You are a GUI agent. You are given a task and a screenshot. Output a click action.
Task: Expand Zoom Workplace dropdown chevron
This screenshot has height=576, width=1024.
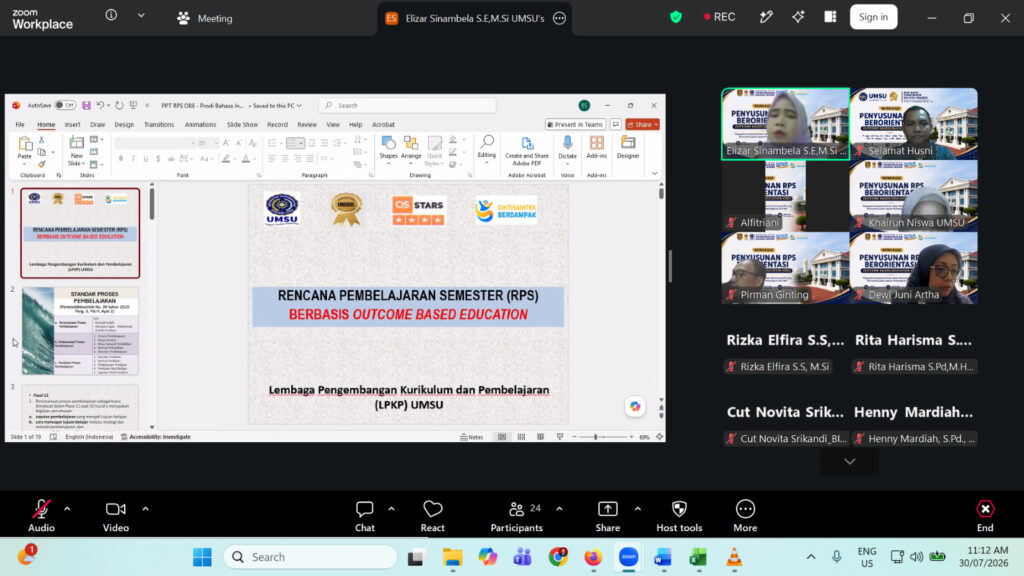point(141,15)
